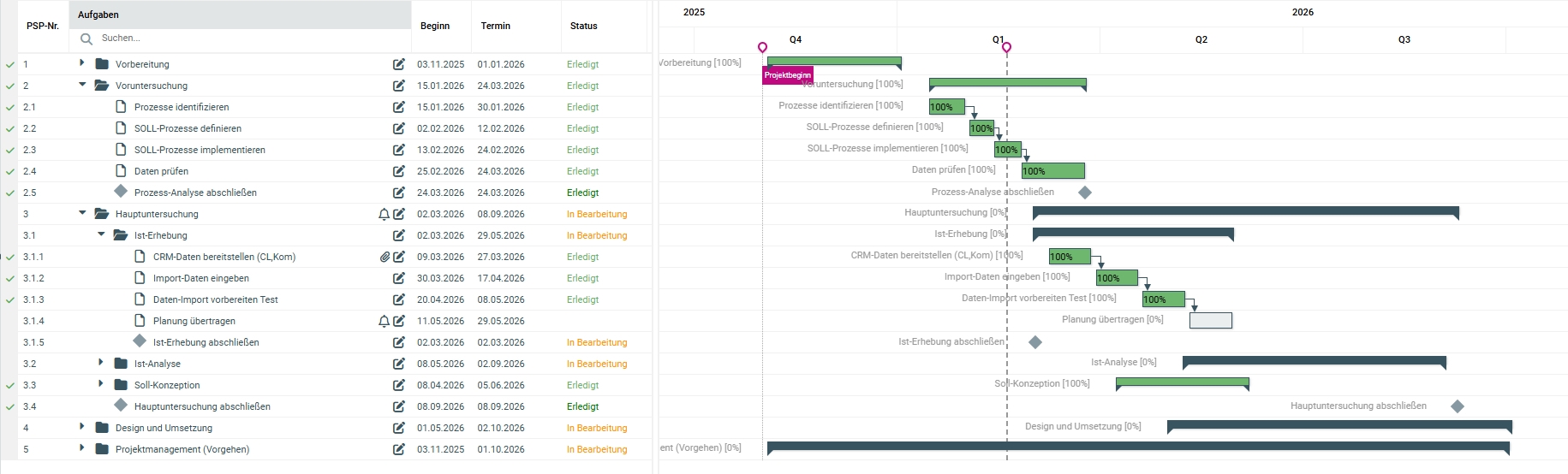Click the Status column header
Screen dimensions: 1568x474
(584, 26)
